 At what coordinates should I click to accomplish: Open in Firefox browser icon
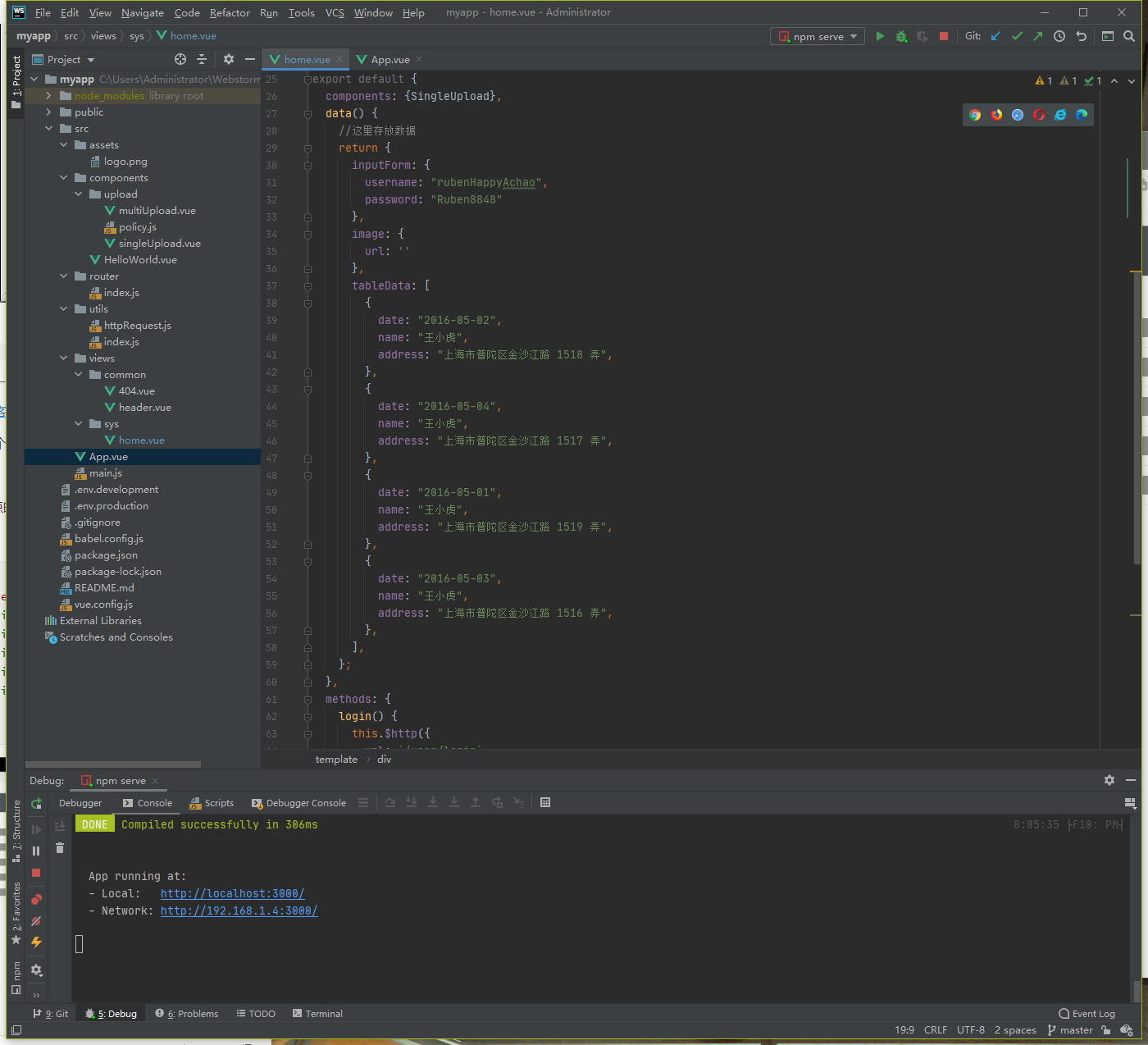point(996,115)
